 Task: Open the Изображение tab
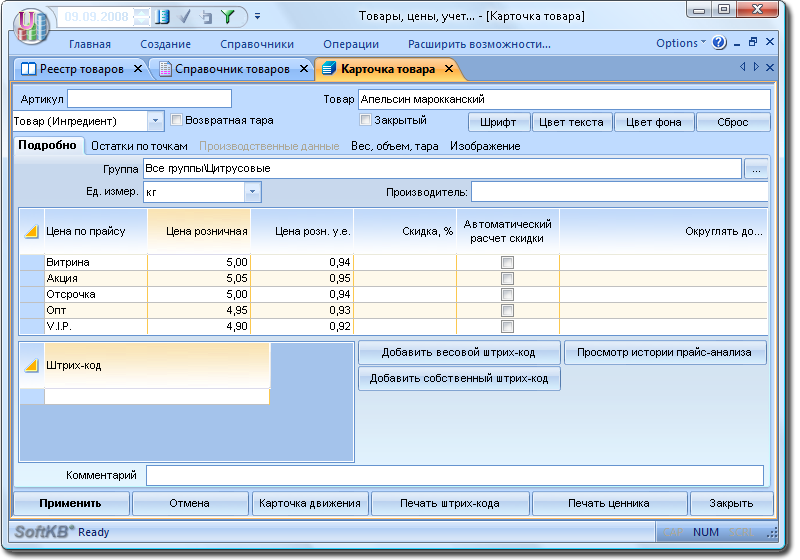click(x=485, y=146)
